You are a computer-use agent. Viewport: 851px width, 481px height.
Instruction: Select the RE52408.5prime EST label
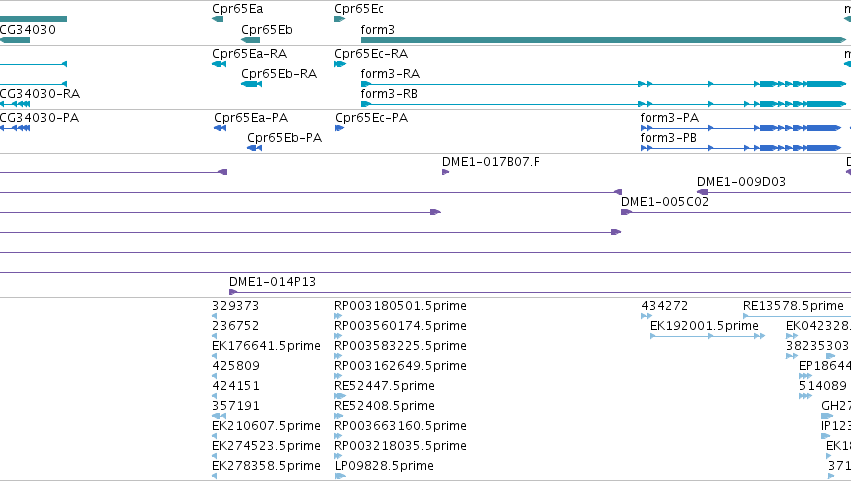385,406
